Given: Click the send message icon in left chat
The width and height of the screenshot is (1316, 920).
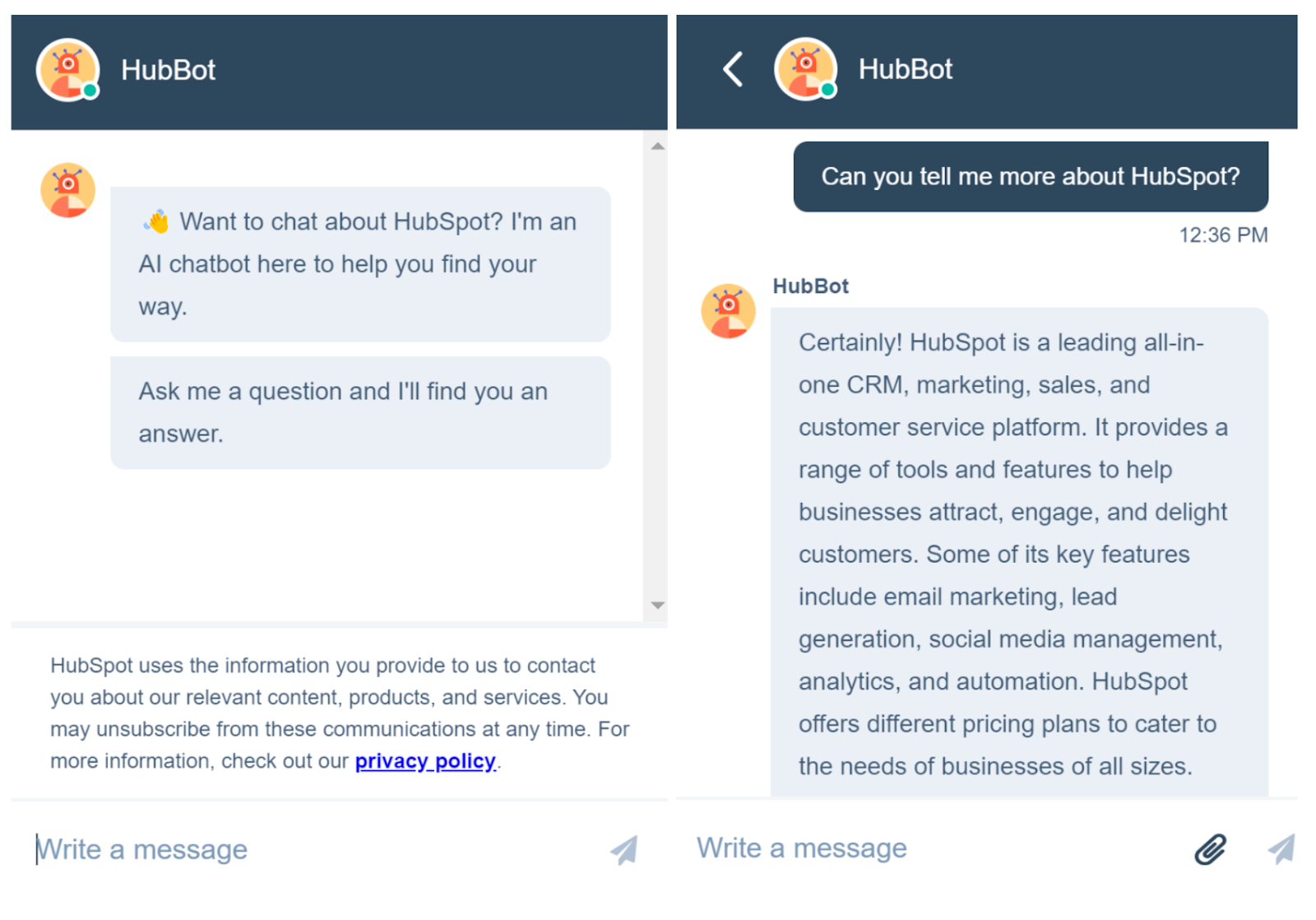Looking at the screenshot, I should click(x=623, y=848).
